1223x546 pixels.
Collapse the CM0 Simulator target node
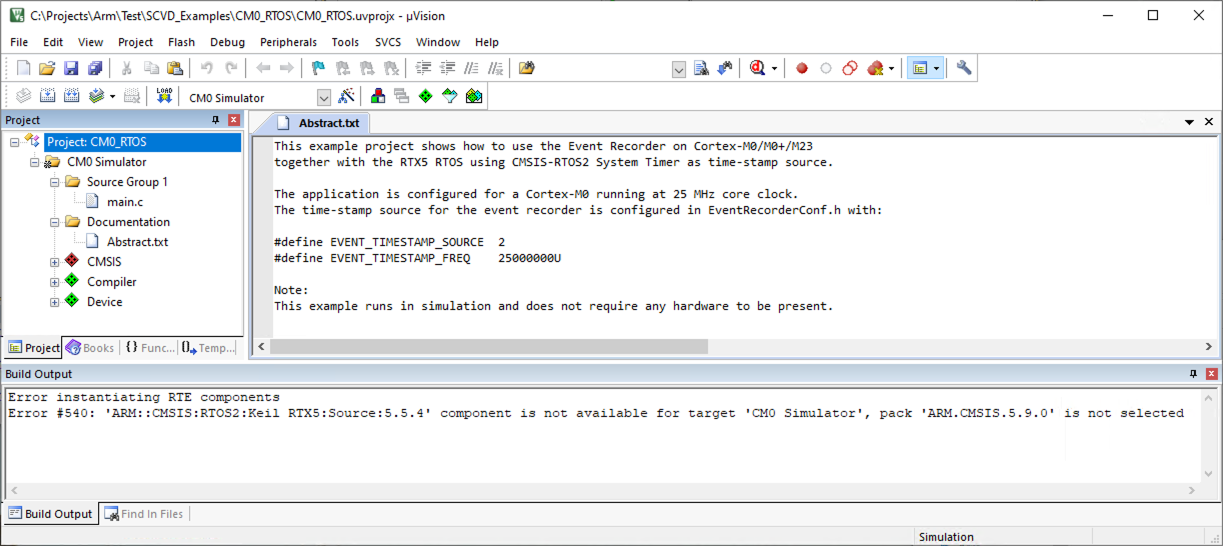34,162
